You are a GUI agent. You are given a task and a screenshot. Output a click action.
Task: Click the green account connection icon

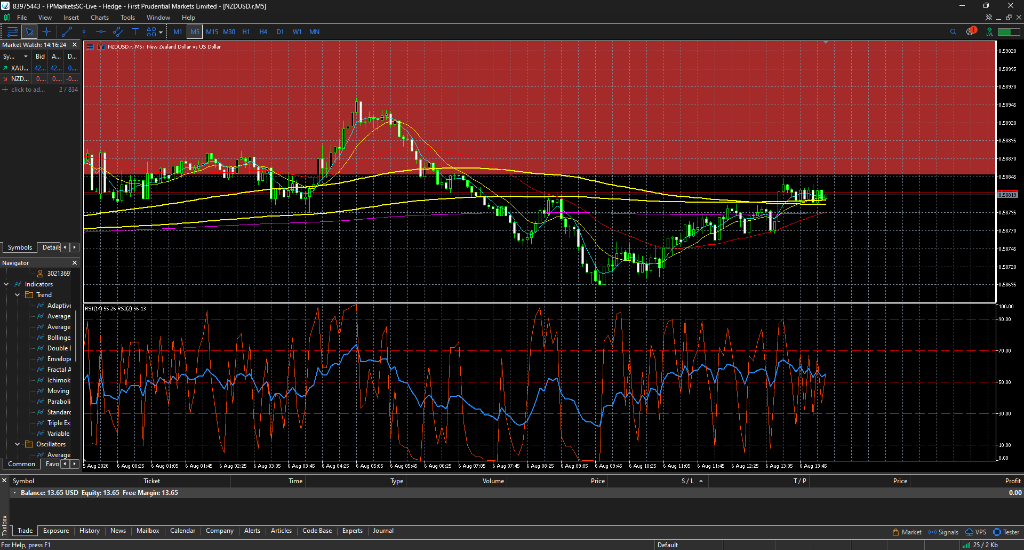click(x=990, y=31)
